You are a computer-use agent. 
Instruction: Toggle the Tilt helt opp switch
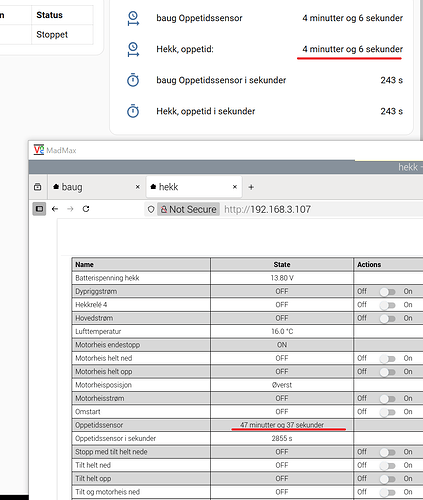point(387,479)
